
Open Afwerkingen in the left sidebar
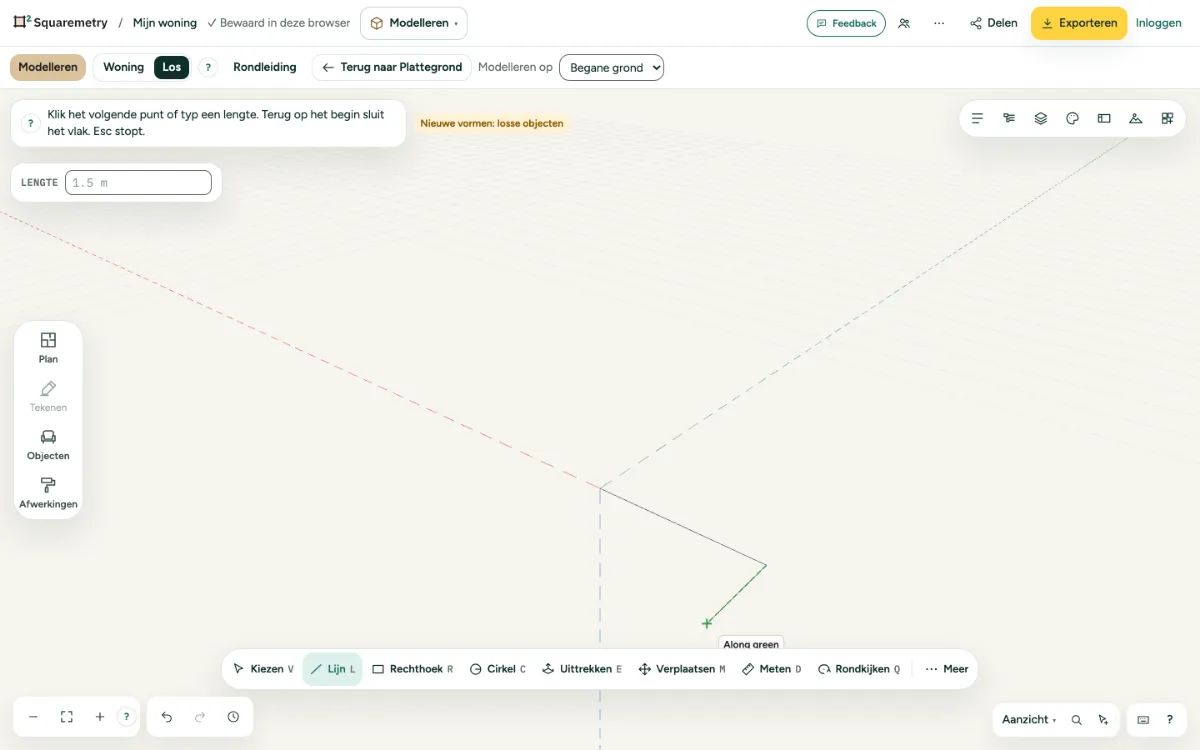click(48, 493)
